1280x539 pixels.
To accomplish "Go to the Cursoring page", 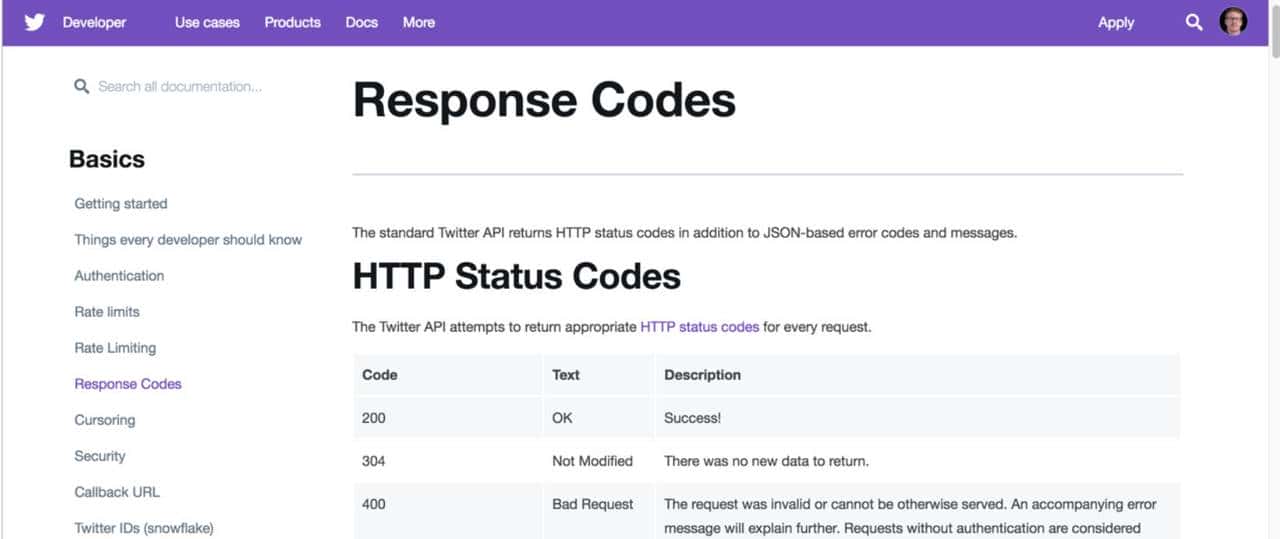I will (x=104, y=420).
